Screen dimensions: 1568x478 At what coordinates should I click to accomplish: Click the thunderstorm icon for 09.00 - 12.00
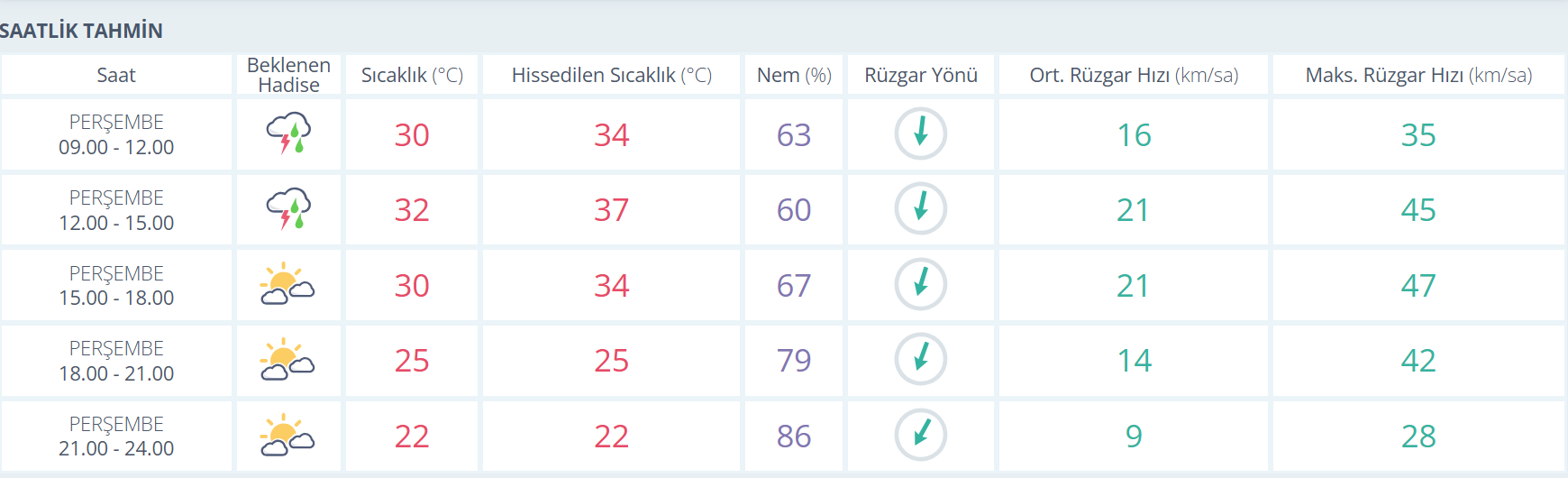[x=288, y=133]
